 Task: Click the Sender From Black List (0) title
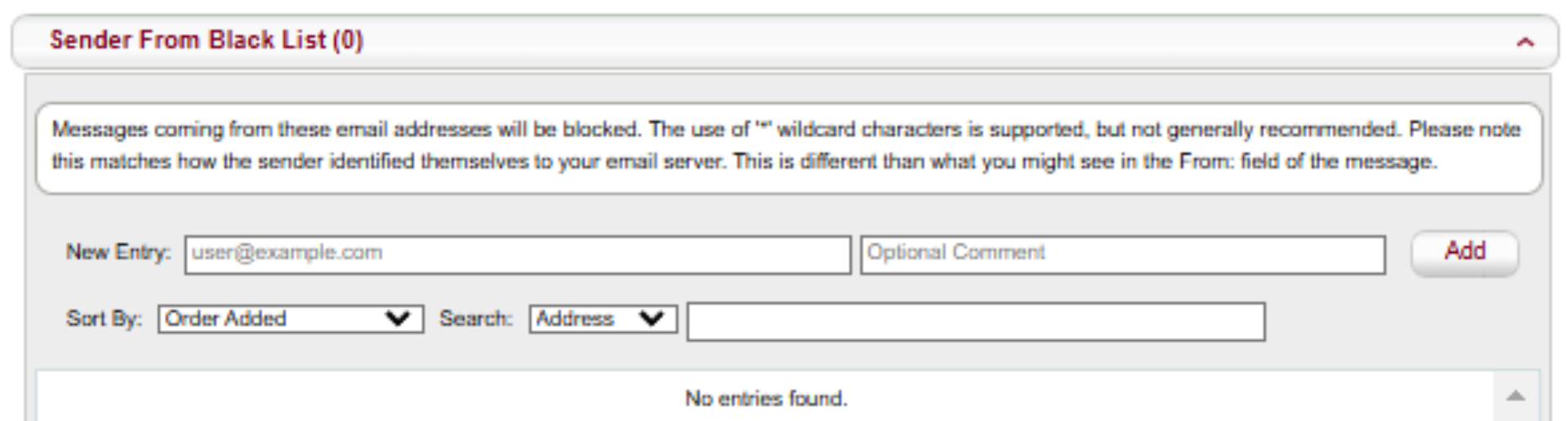tap(207, 40)
